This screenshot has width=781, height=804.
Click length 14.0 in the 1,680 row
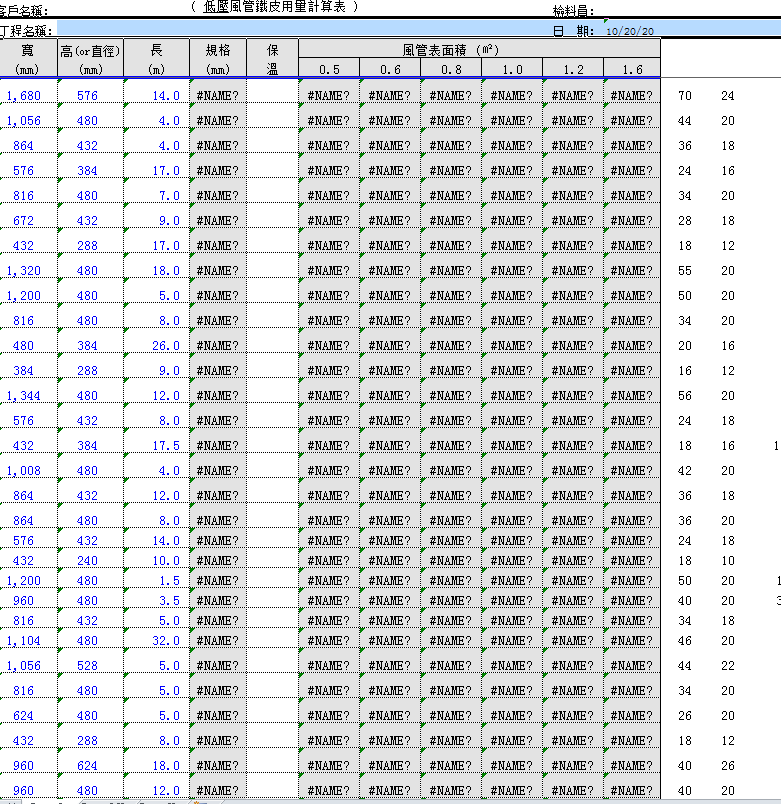[x=156, y=91]
